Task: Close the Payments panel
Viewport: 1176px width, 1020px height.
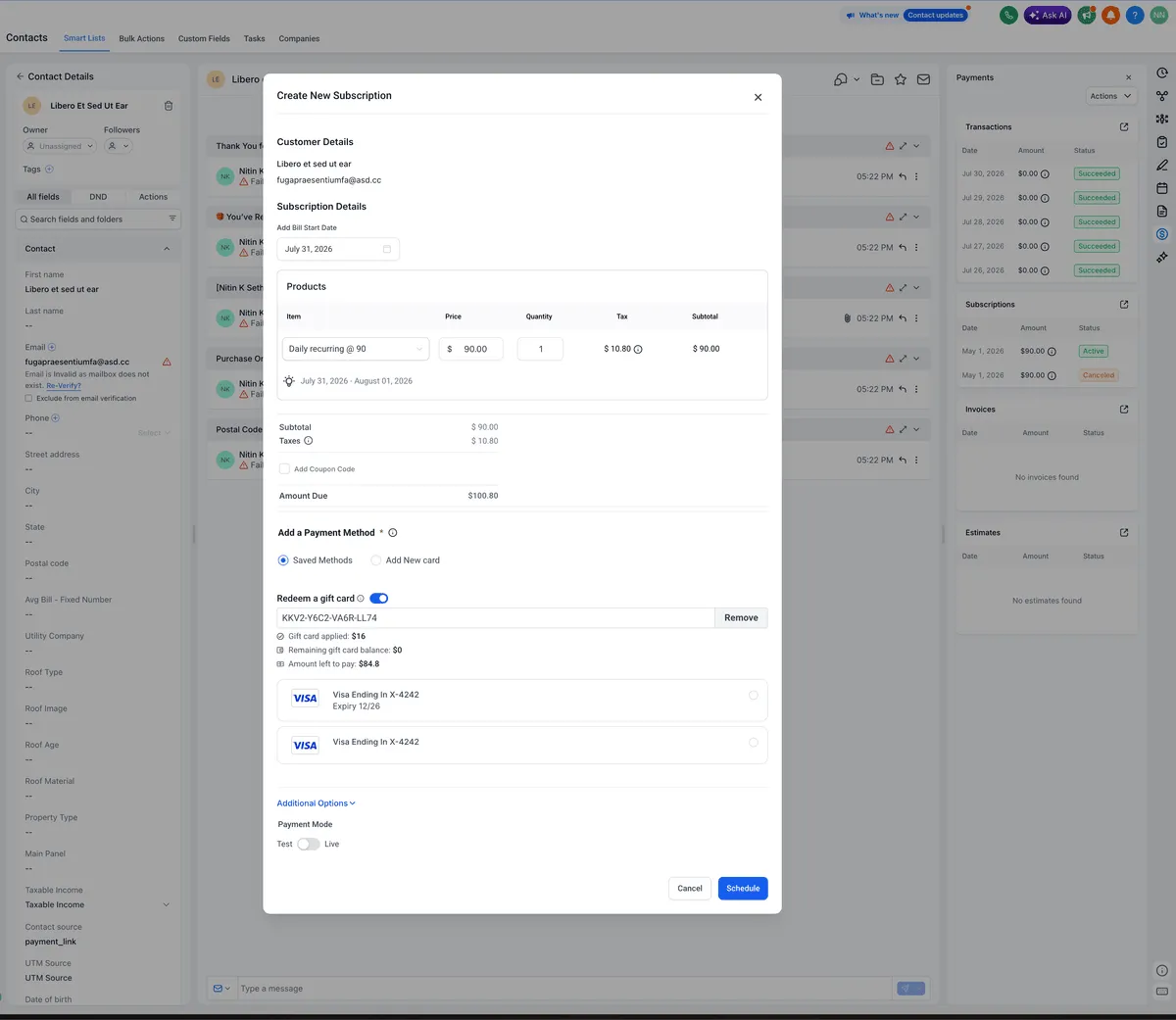Action: [1129, 77]
